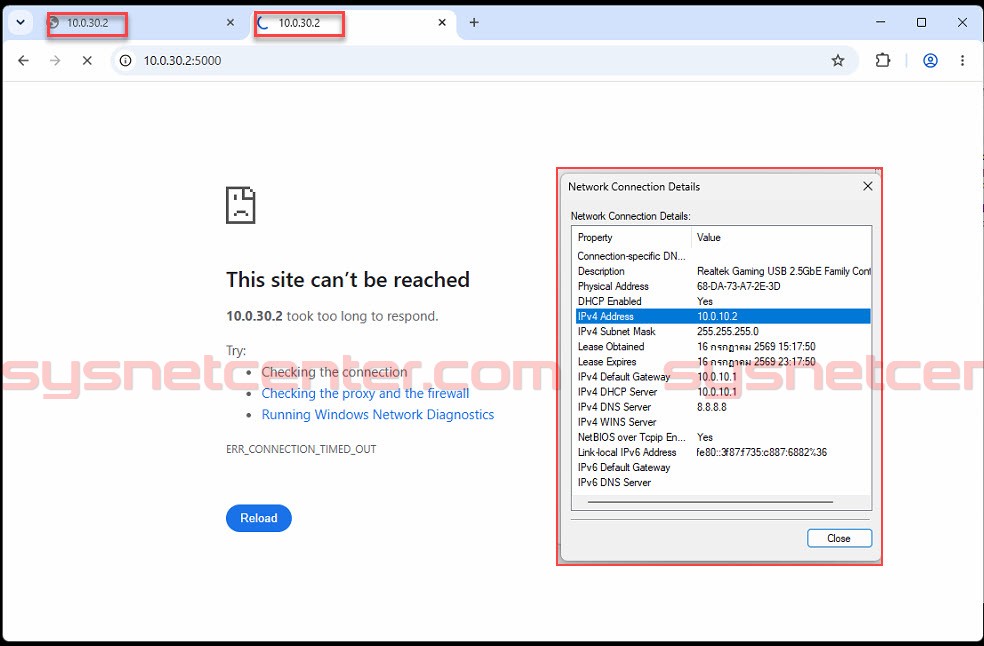Viewport: 984px width, 646px height.
Task: Select the IPv6 Default Gateway row
Action: pyautogui.click(x=723, y=467)
